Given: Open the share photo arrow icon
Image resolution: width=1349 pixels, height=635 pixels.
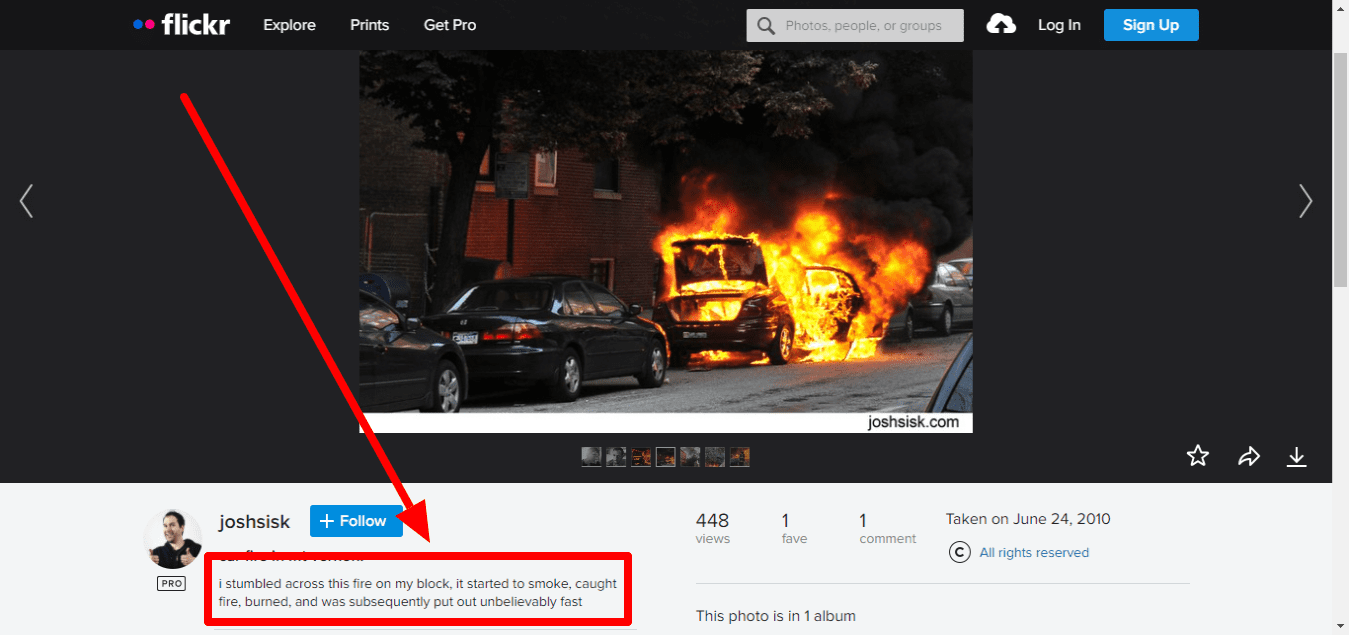Looking at the screenshot, I should click(x=1248, y=456).
